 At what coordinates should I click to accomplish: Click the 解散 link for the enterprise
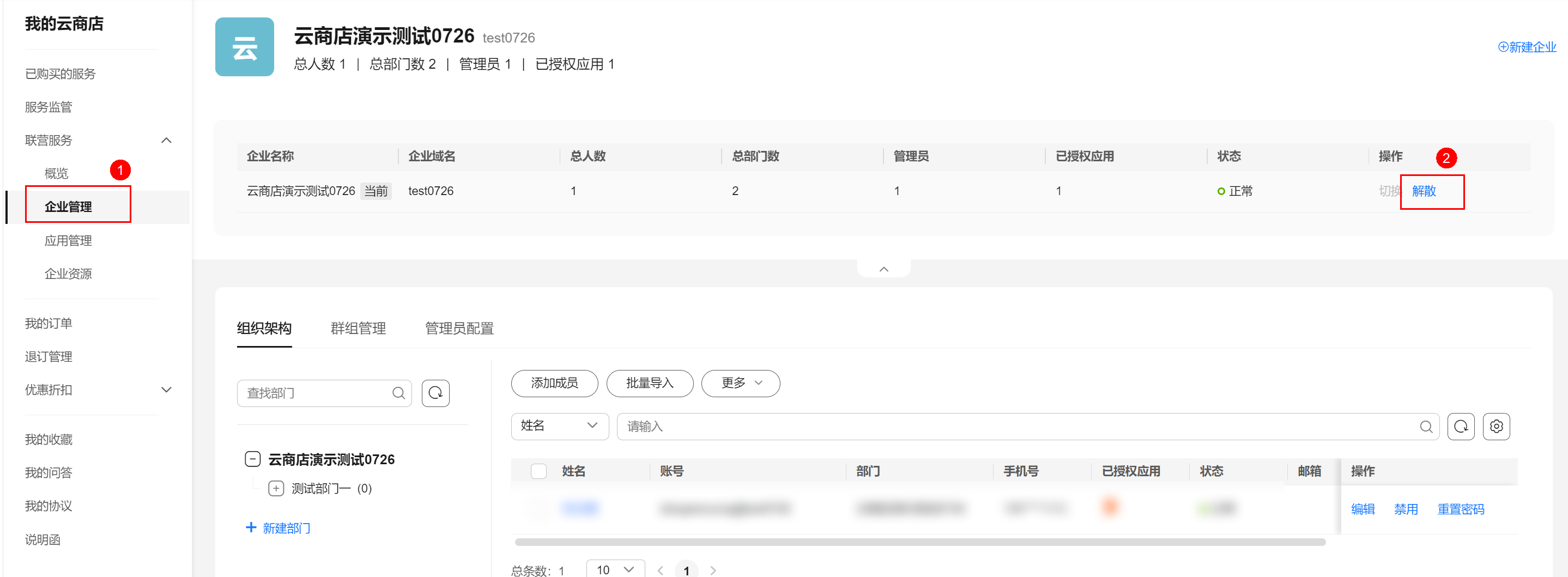tap(1423, 191)
